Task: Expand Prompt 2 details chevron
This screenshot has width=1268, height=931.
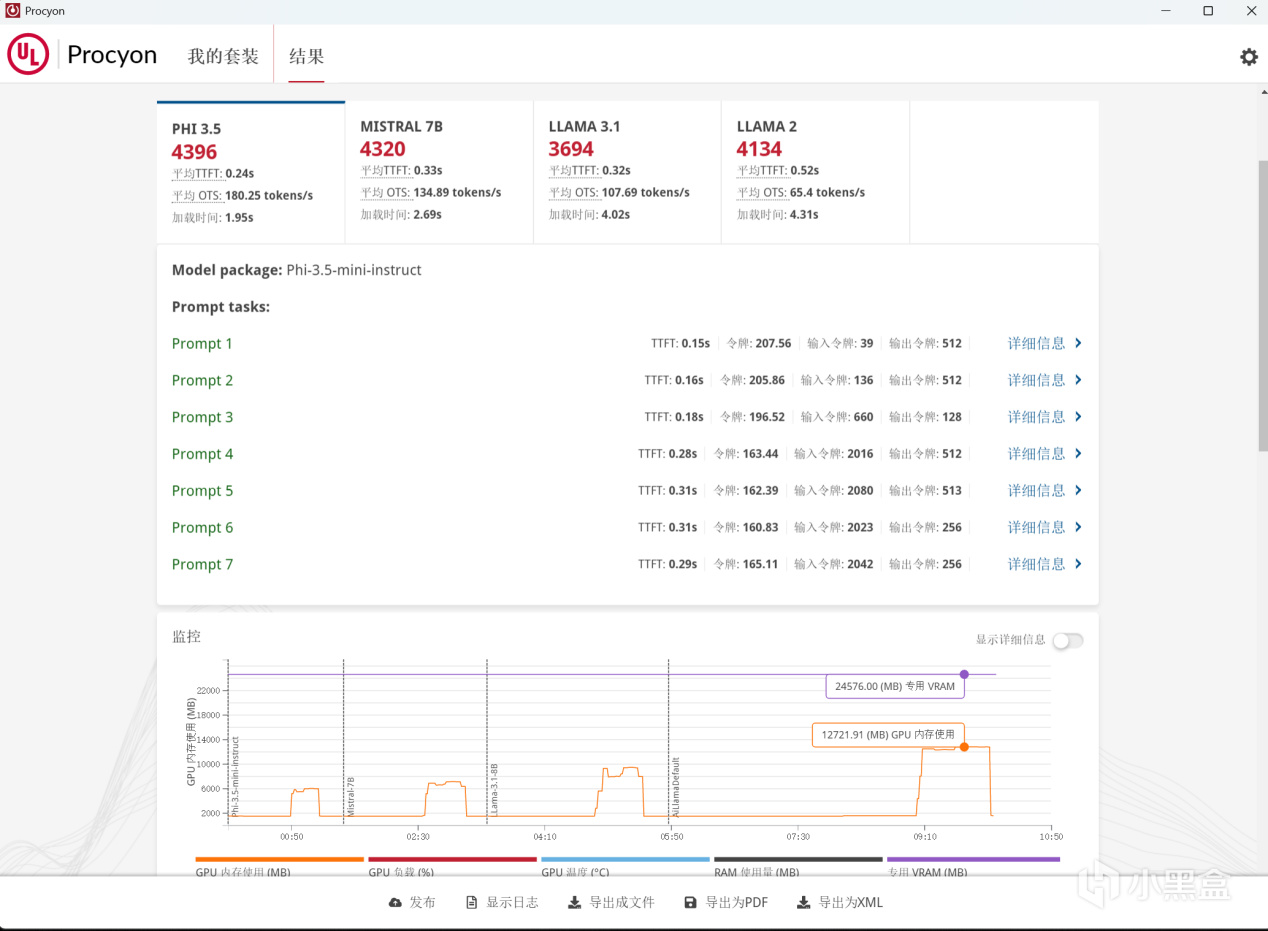Action: point(1078,380)
